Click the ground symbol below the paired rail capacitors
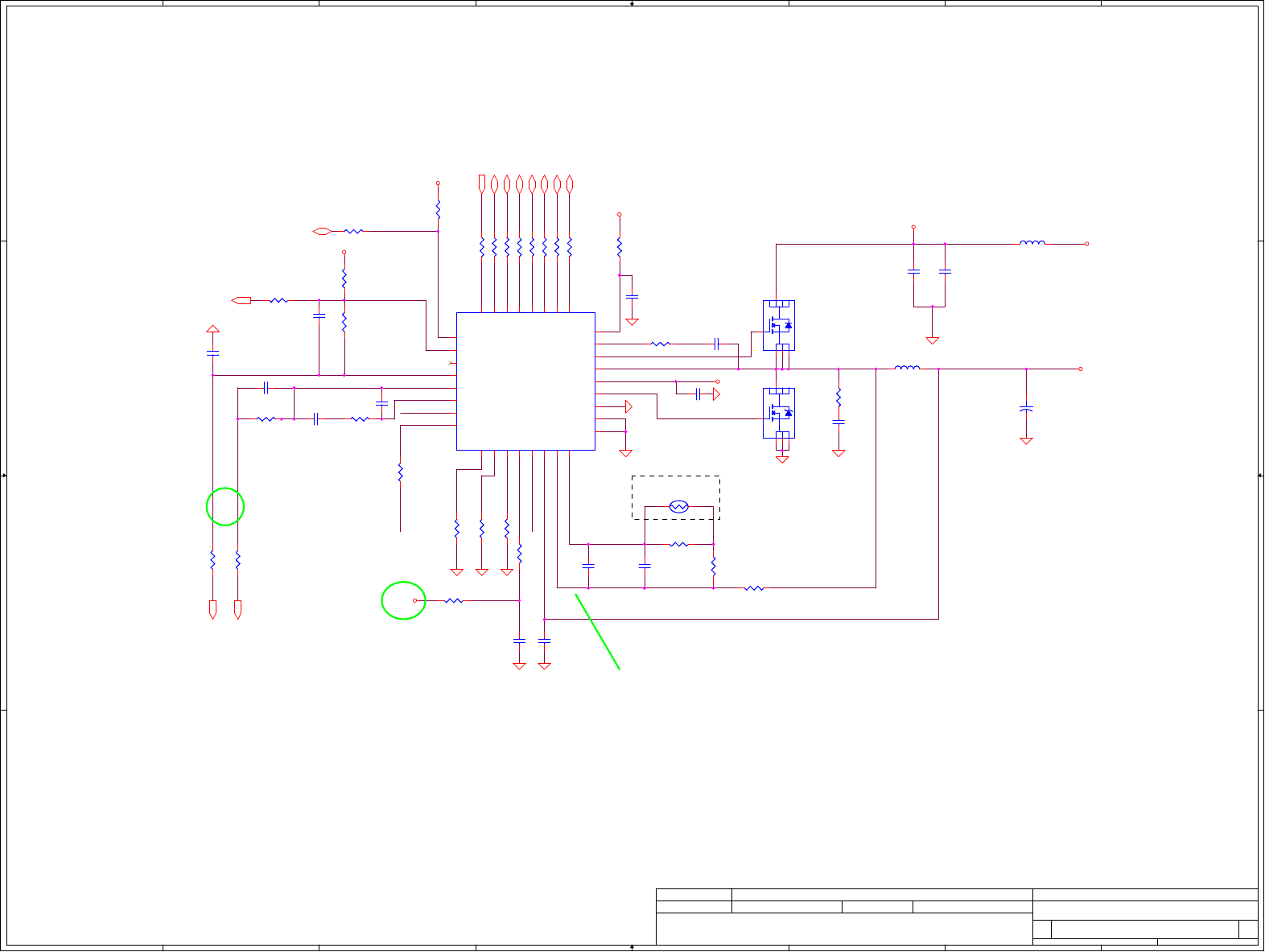This screenshot has height=952, width=1265. pyautogui.click(x=932, y=340)
